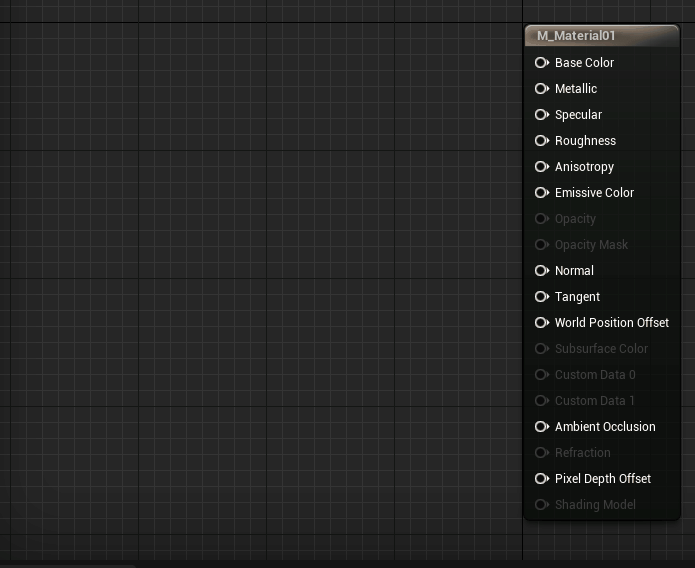Viewport: 695px width, 568px height.
Task: Click the Anisotropy label text
Action: pyautogui.click(x=584, y=167)
